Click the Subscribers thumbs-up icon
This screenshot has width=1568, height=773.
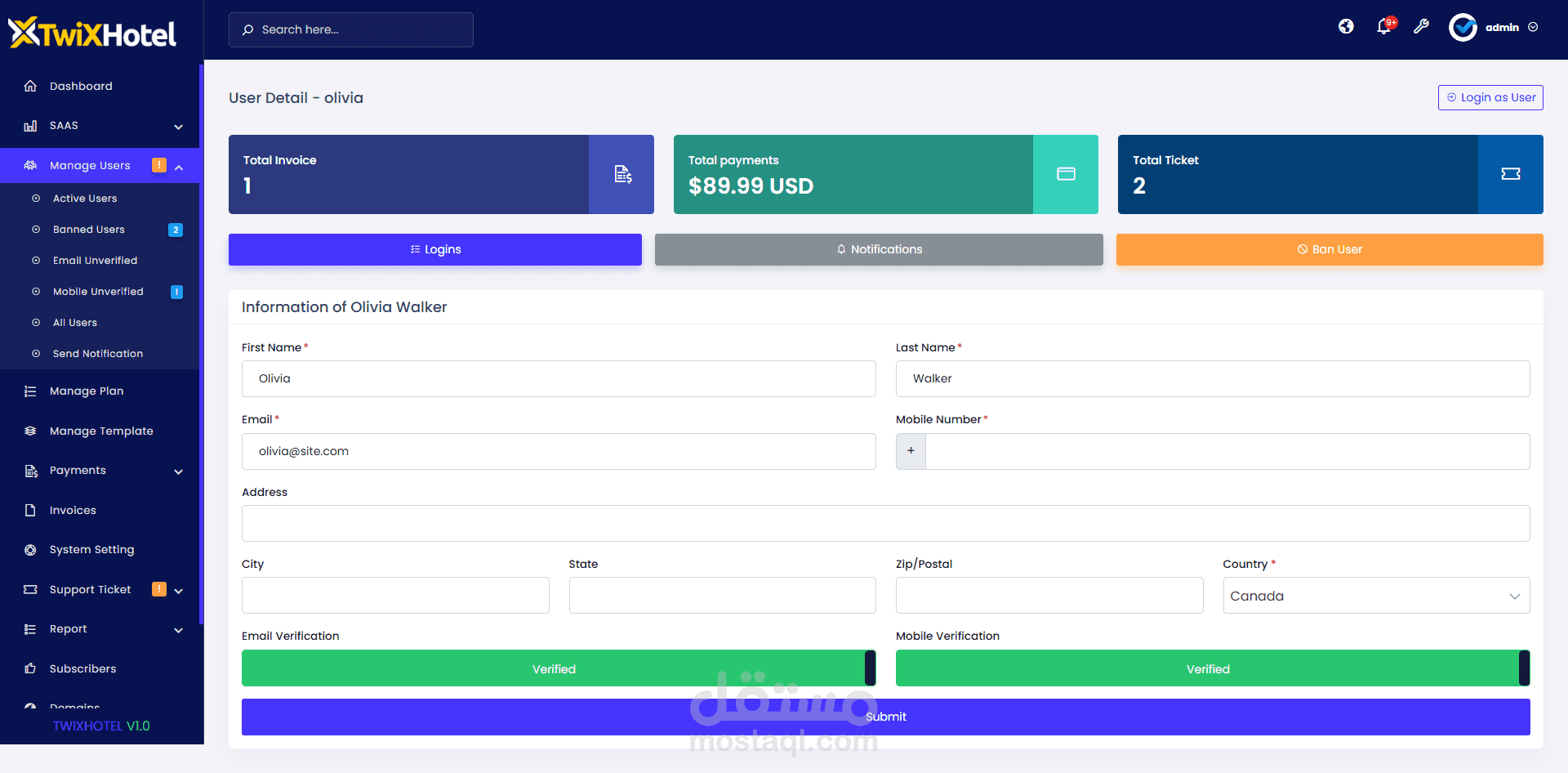coord(30,668)
